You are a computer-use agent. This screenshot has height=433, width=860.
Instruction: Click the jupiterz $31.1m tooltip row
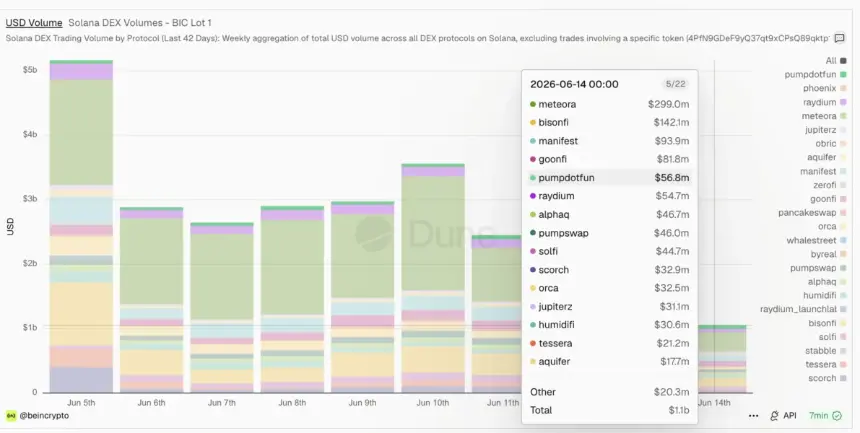point(609,307)
